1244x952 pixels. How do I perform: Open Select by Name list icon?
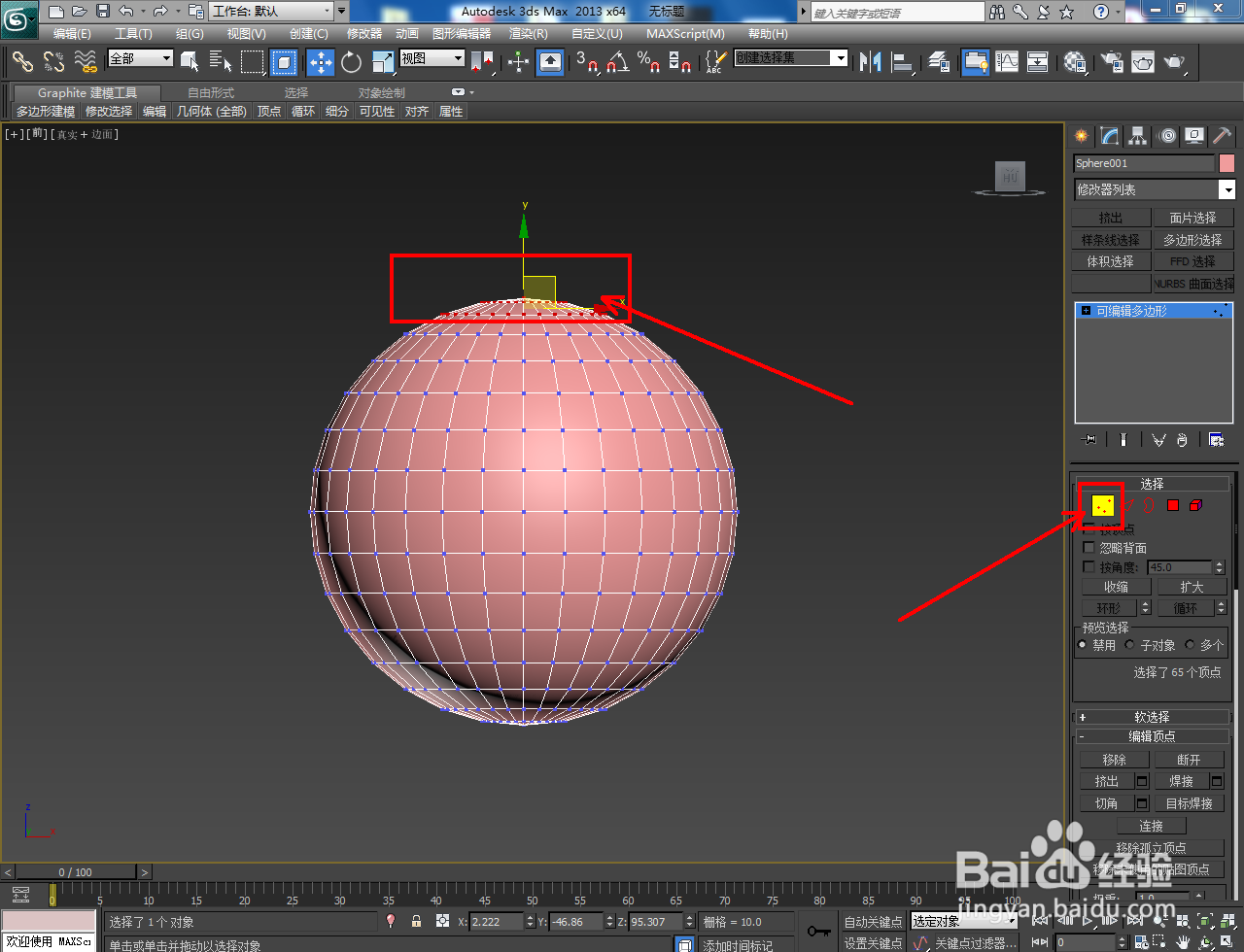tap(221, 62)
